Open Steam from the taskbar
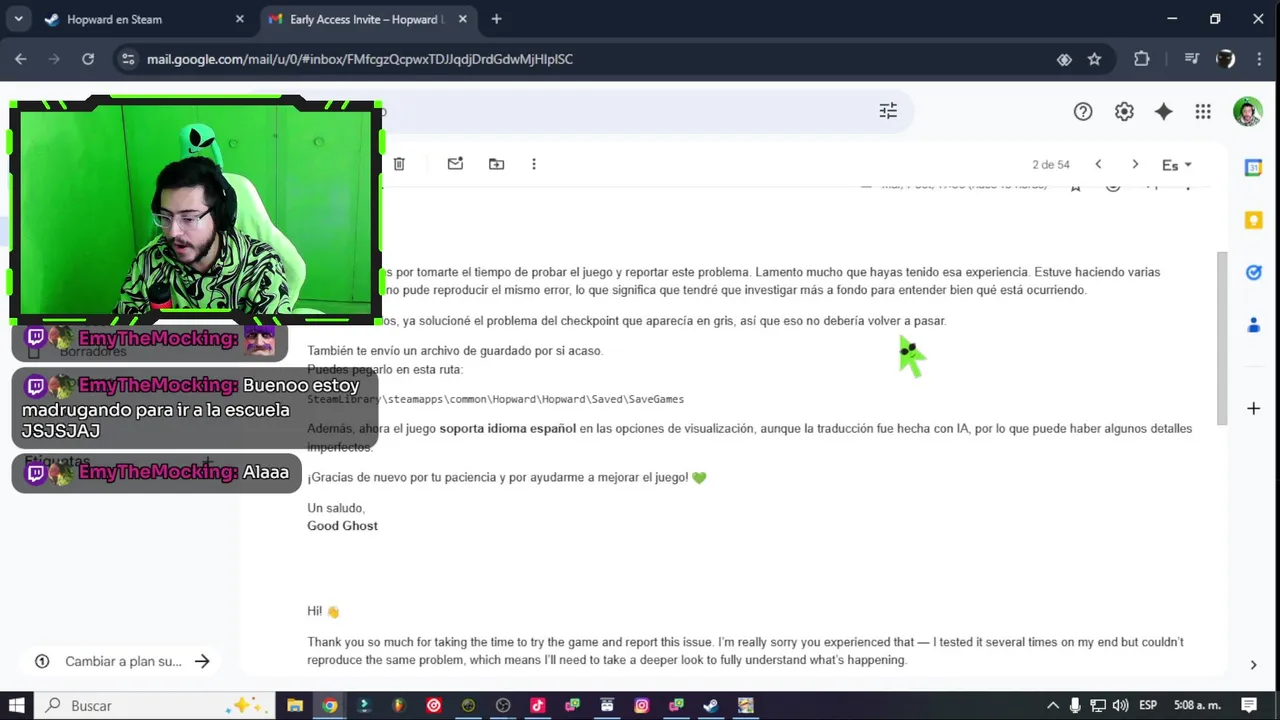The image size is (1280, 720). (710, 705)
